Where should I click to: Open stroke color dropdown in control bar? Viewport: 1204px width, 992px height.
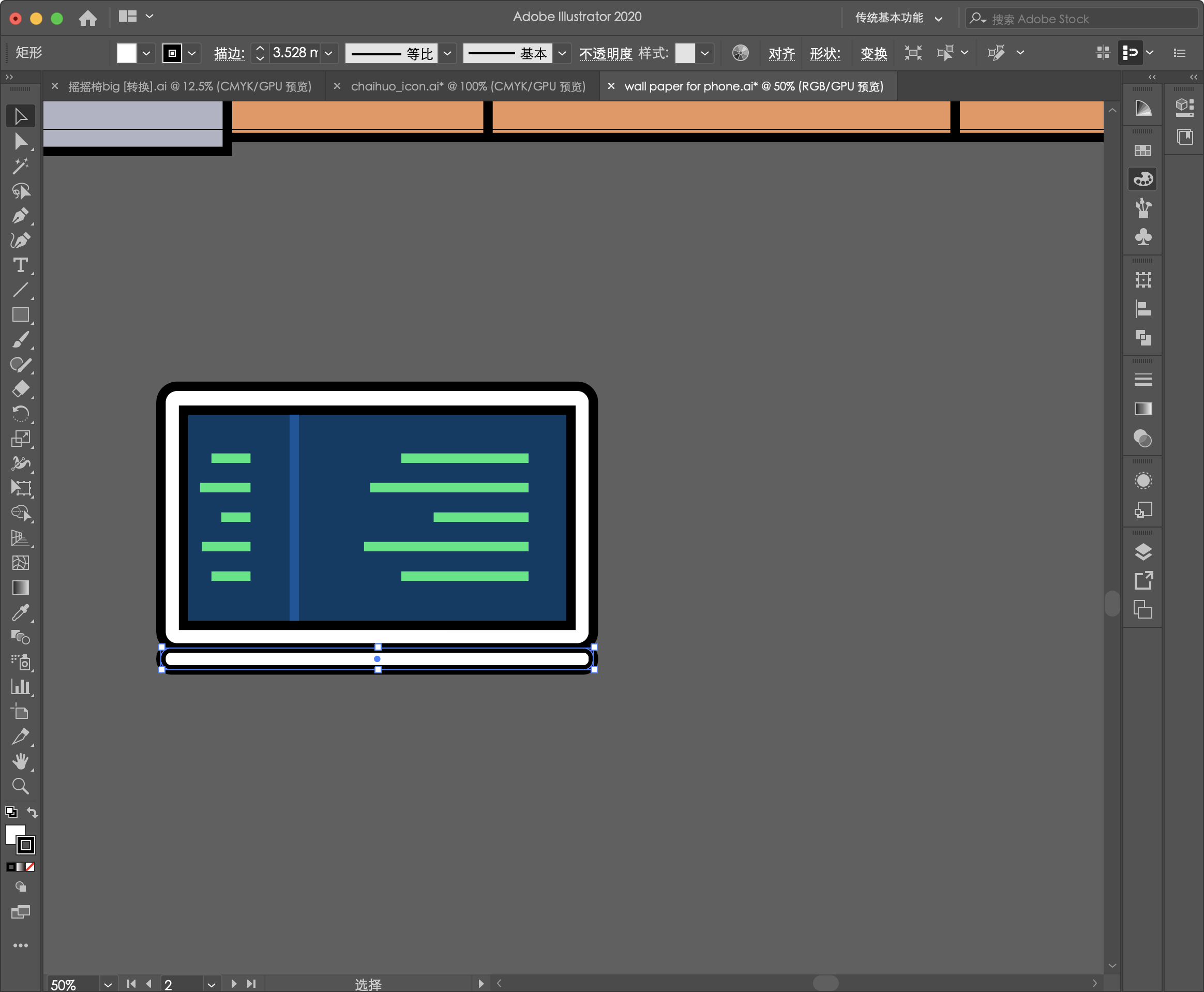click(x=192, y=53)
